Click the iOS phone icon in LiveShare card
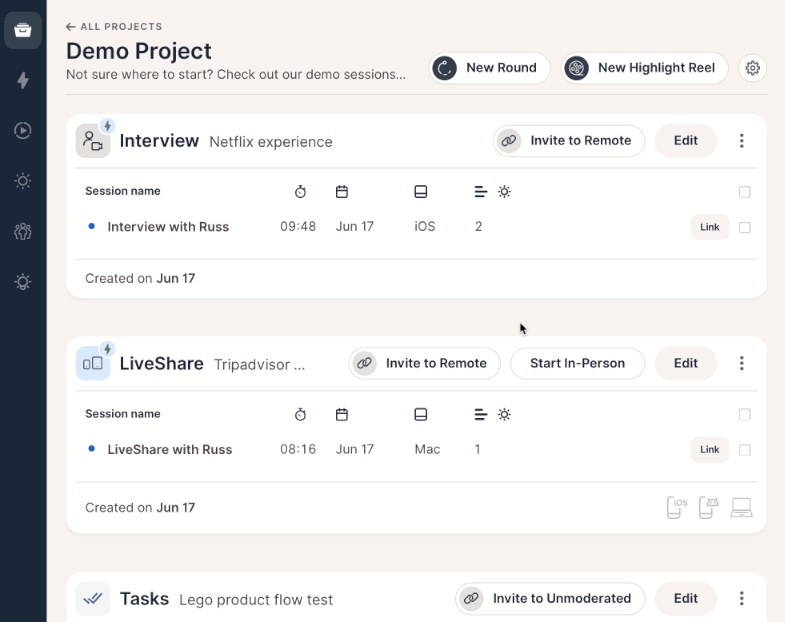 click(x=677, y=508)
